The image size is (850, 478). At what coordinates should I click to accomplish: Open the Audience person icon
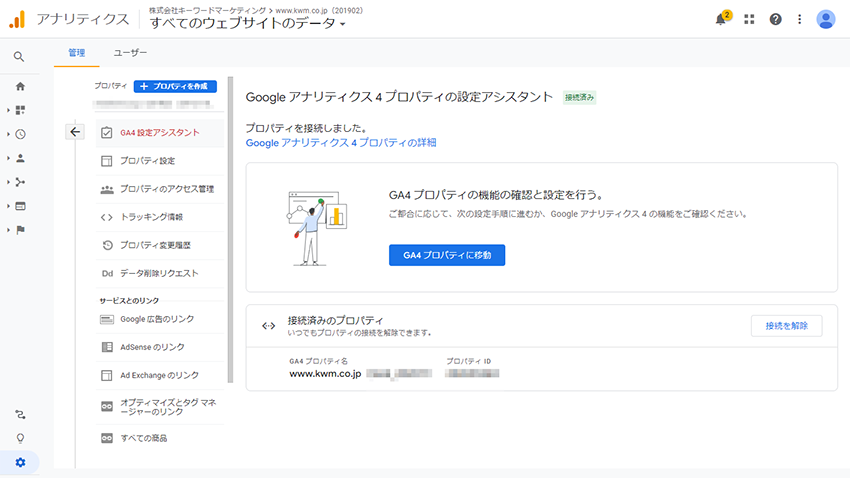tap(21, 158)
